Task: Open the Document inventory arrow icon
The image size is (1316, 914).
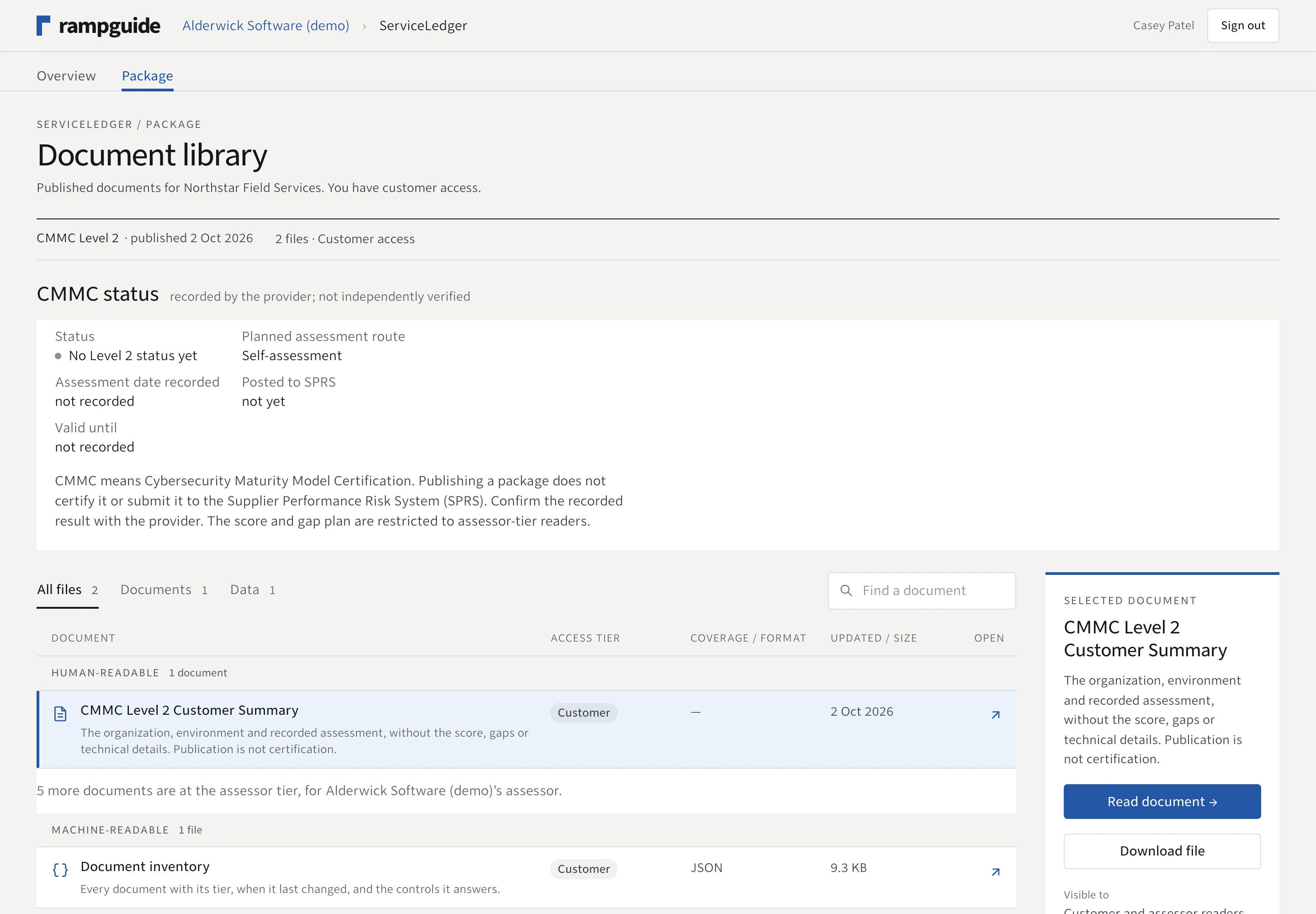Action: pyautogui.click(x=995, y=871)
